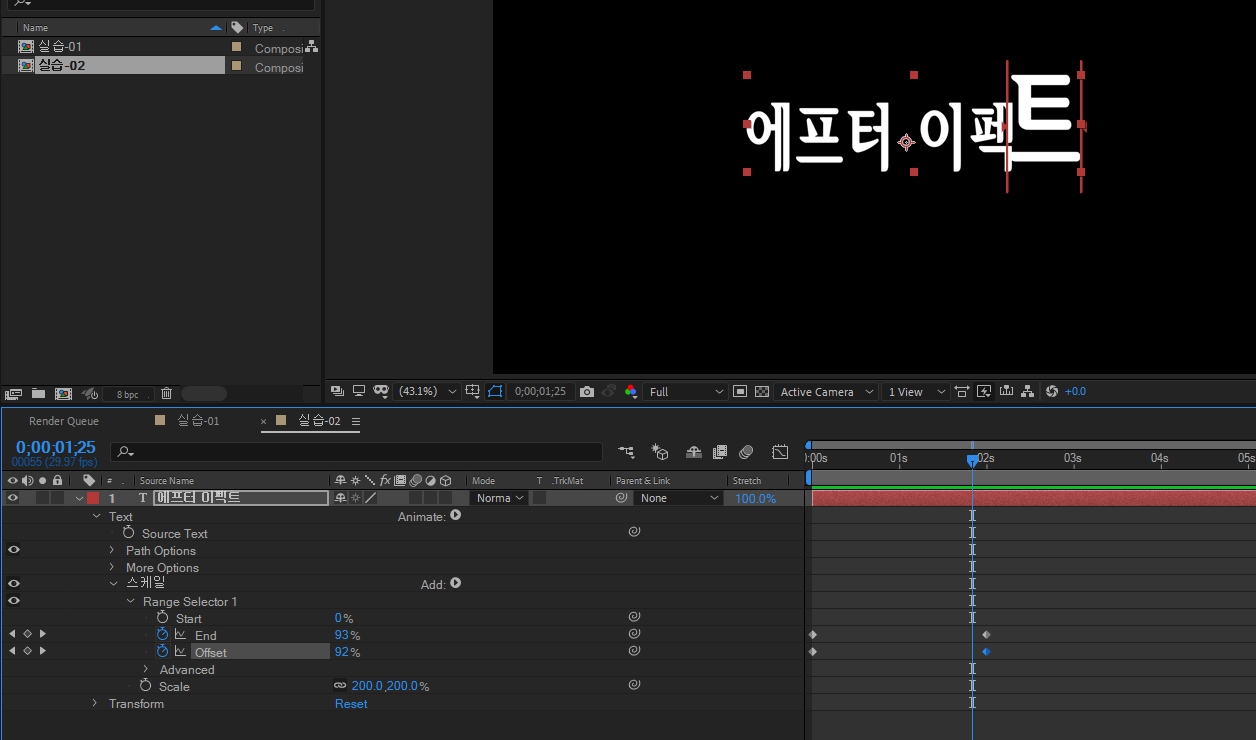
Task: Open the Add menu arrow for 스케일
Action: [x=455, y=583]
